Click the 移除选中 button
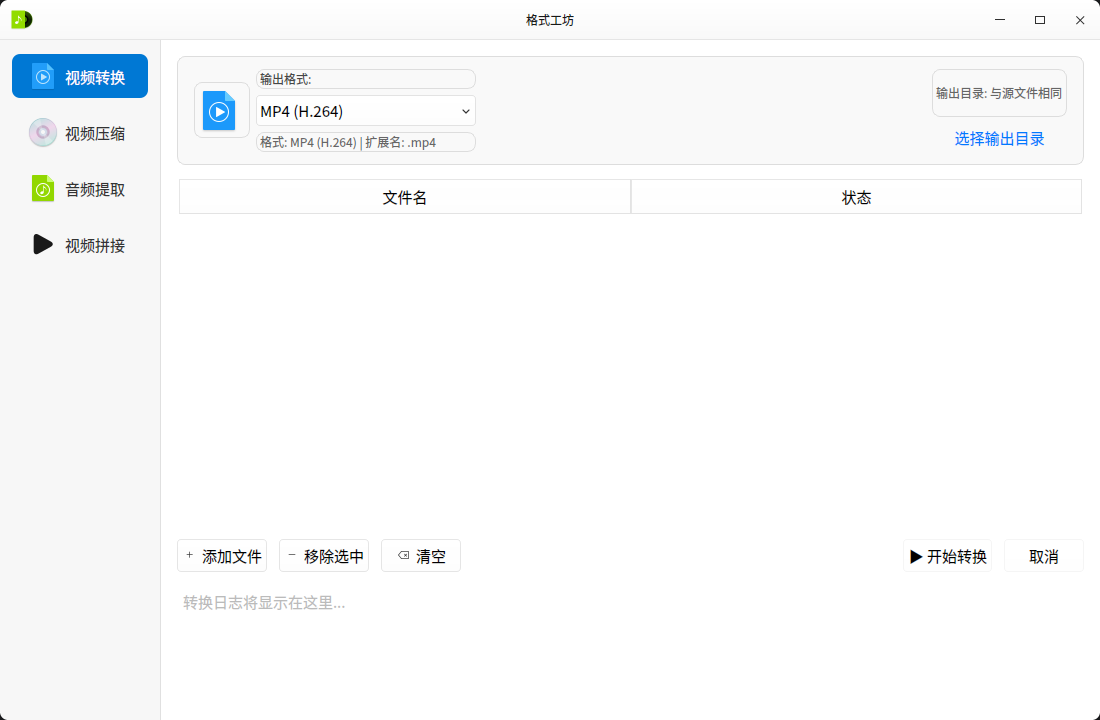 coord(324,556)
